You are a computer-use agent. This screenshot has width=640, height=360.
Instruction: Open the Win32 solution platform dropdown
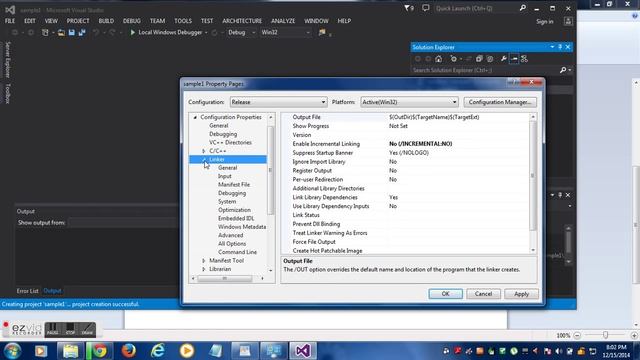point(286,32)
